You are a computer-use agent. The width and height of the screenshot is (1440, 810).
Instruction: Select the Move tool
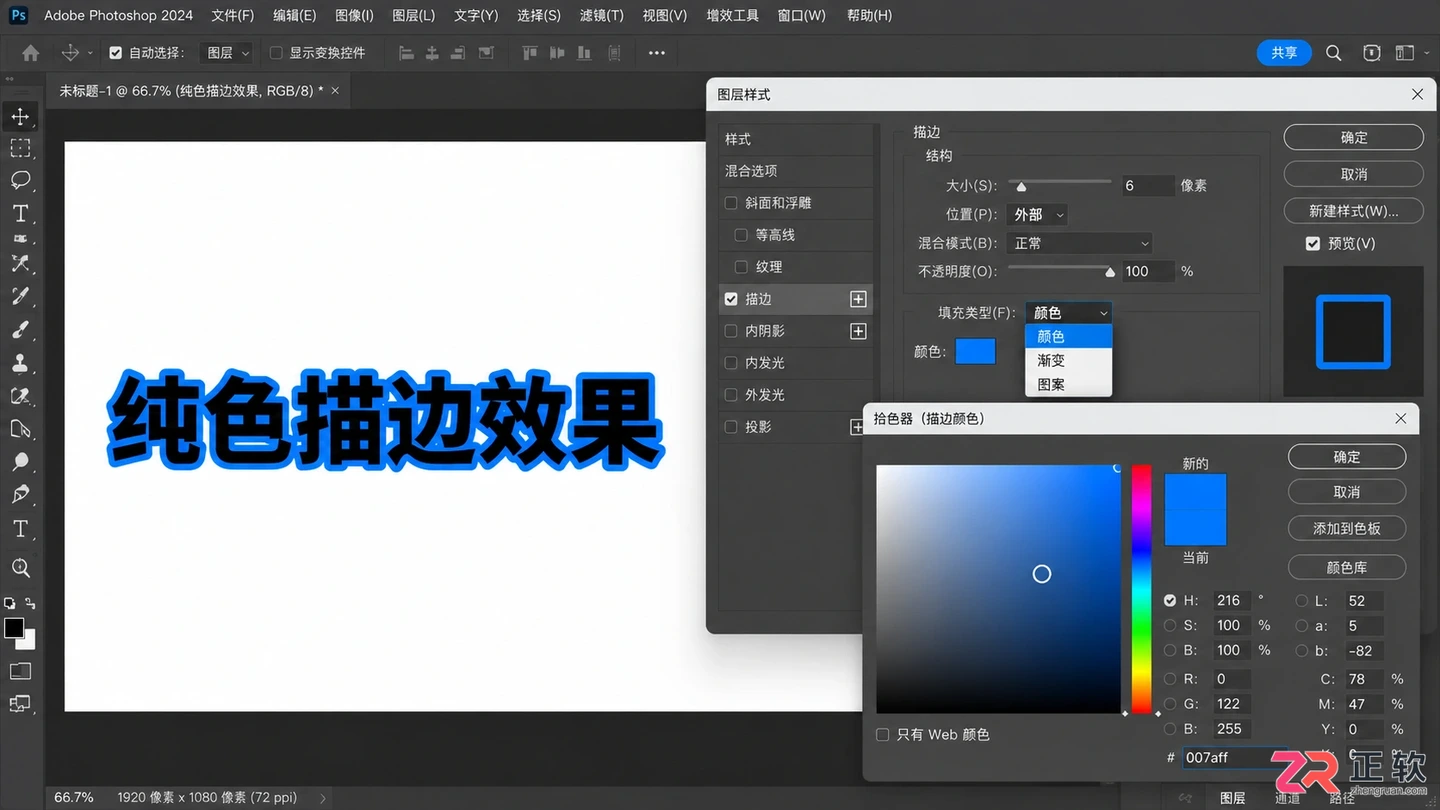[x=20, y=117]
